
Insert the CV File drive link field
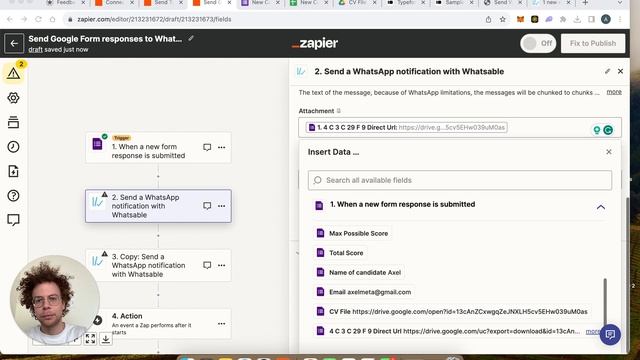(452, 311)
